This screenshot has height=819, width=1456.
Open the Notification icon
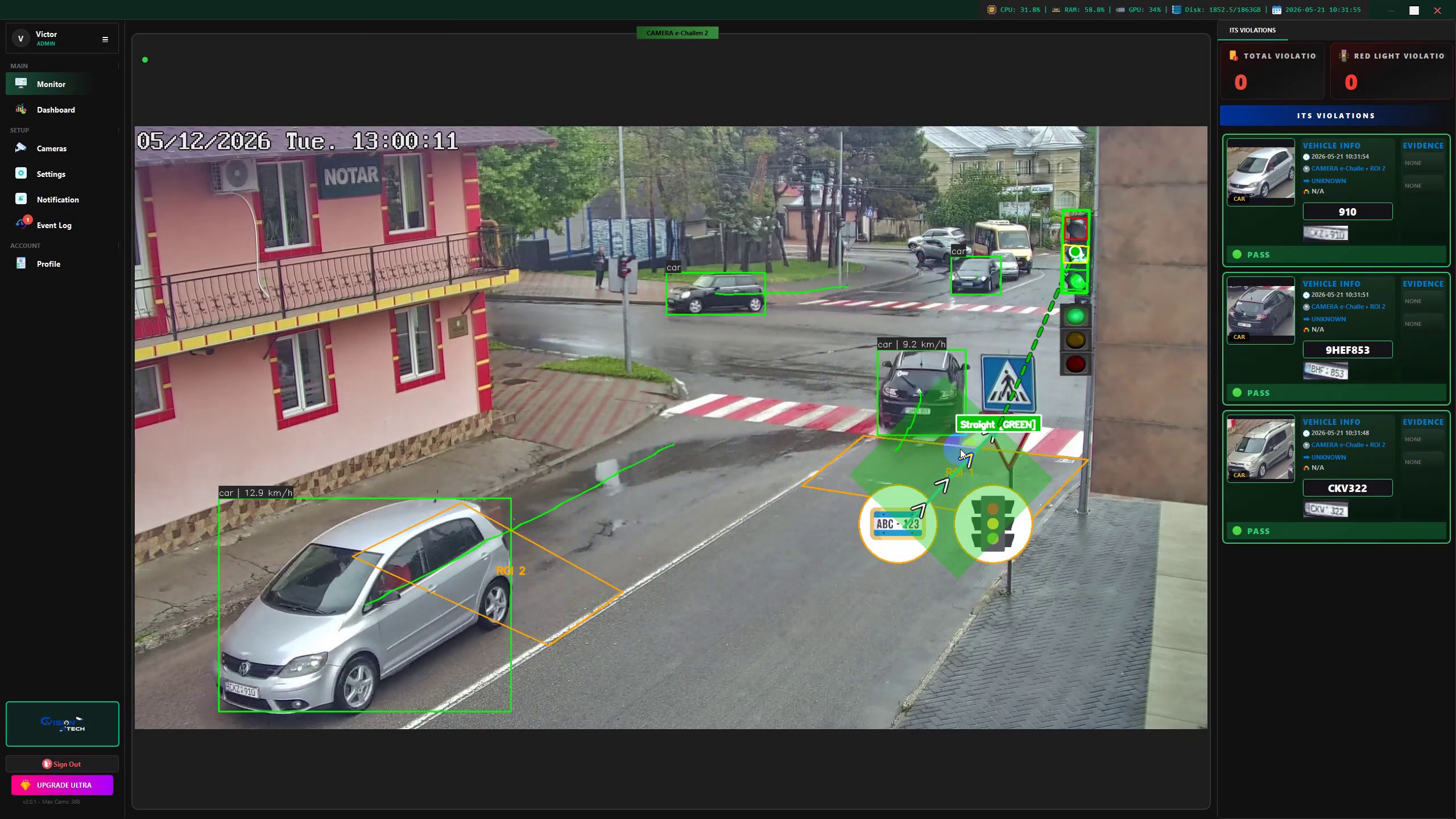pyautogui.click(x=21, y=199)
